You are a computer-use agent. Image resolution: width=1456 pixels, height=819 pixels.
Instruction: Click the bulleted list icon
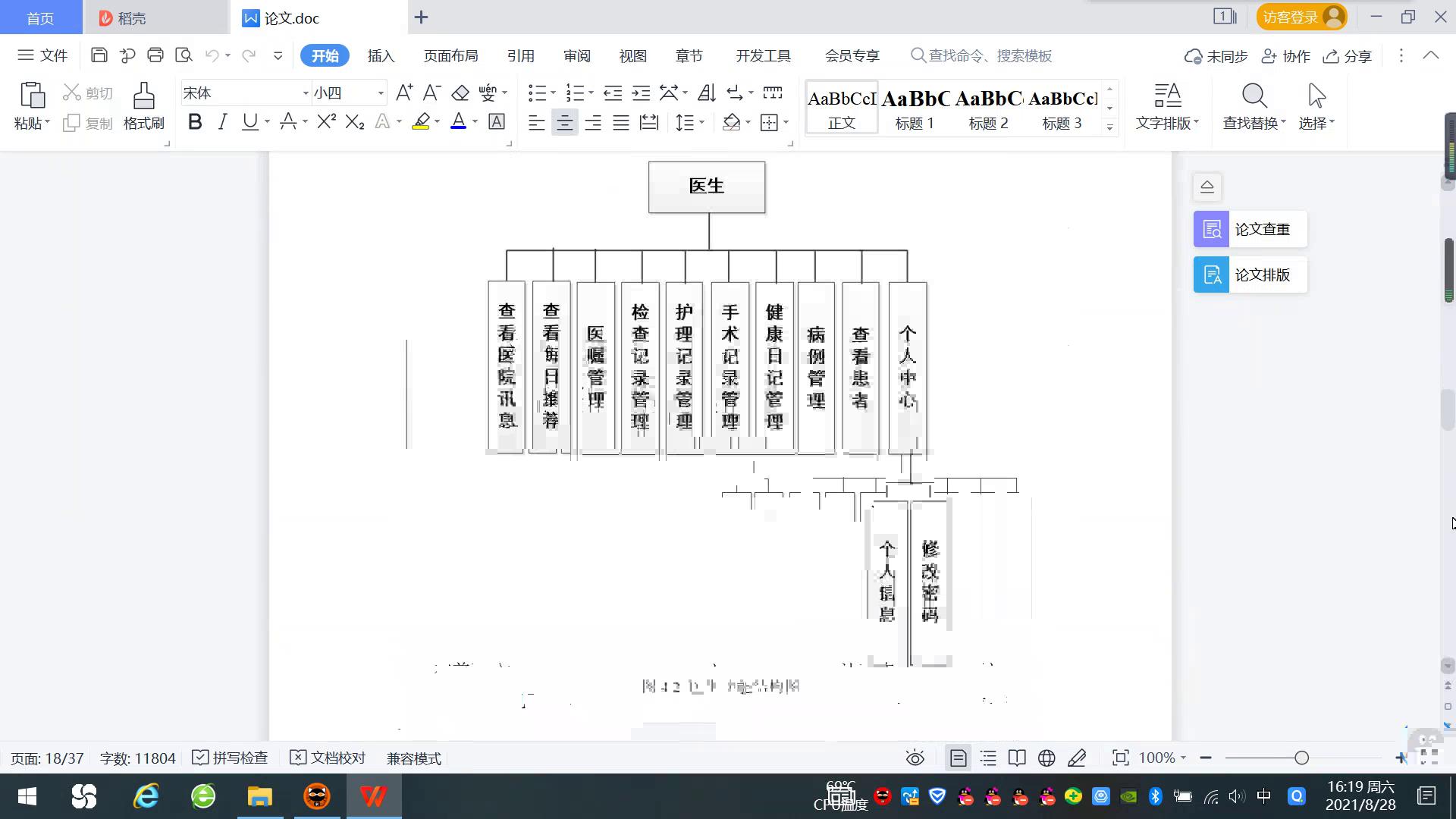(537, 93)
